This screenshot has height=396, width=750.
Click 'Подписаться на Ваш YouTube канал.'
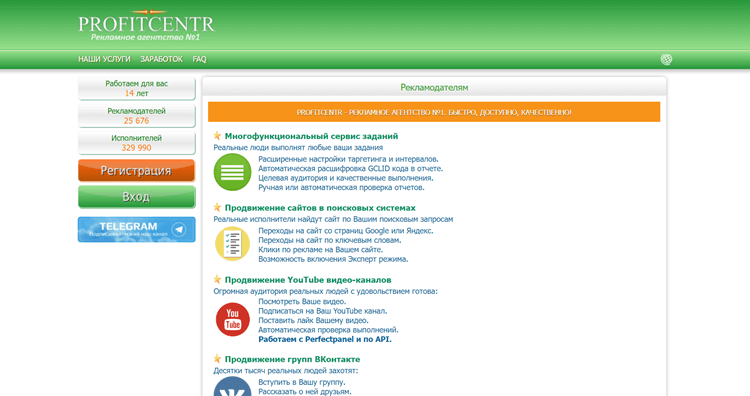[323, 311]
